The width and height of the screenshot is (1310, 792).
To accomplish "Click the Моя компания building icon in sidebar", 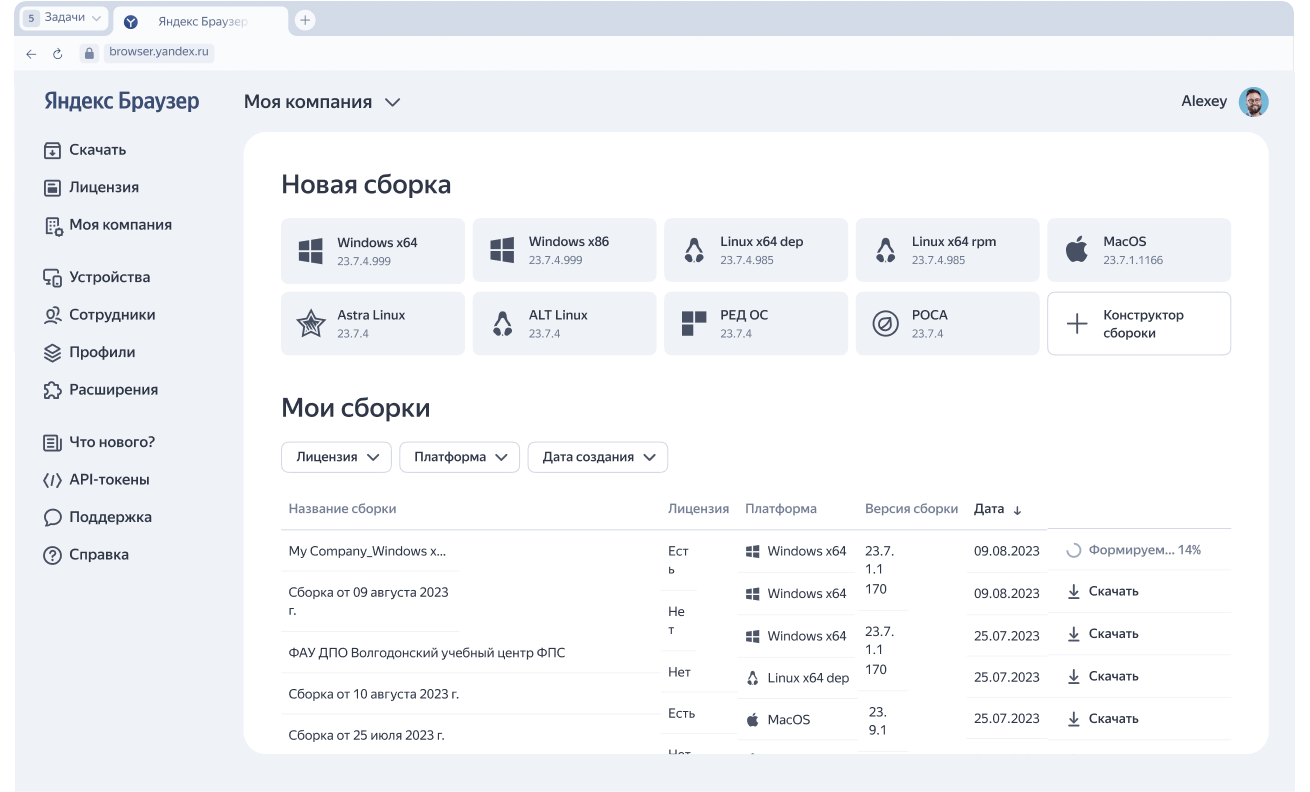I will [x=53, y=226].
